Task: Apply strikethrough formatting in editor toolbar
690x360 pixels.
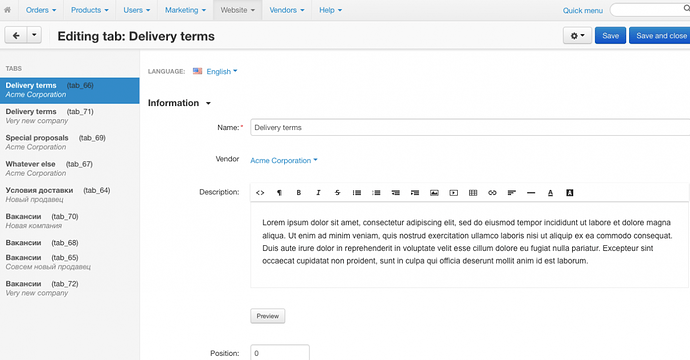Action: 338,193
